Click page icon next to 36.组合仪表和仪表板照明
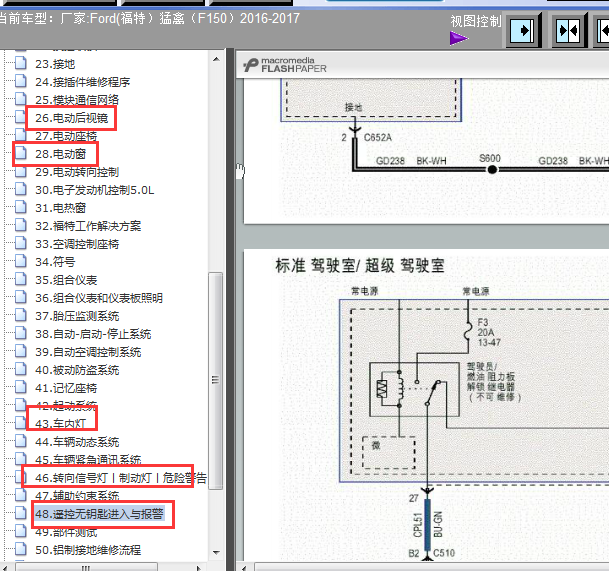Image resolution: width=609 pixels, height=571 pixels. pos(21,297)
